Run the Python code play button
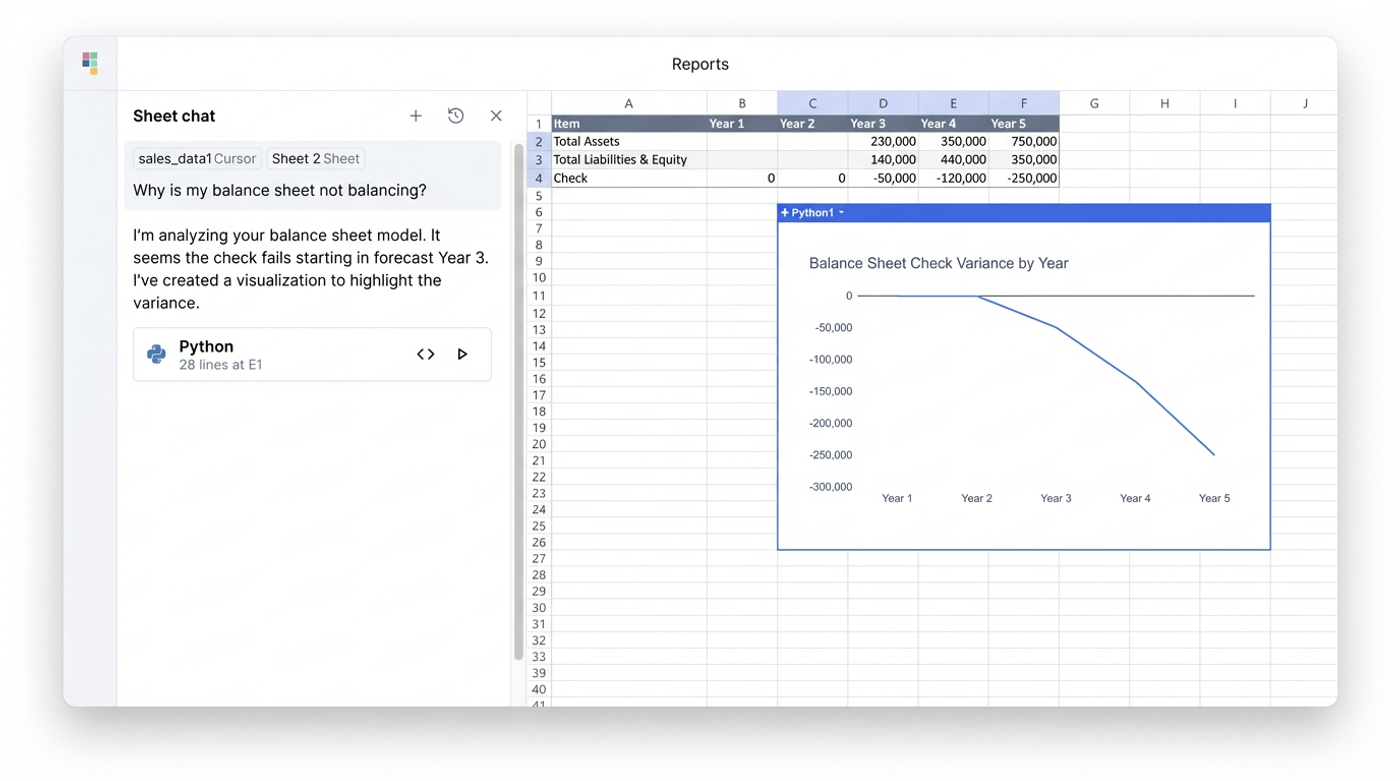The width and height of the screenshot is (1400, 781). (x=462, y=354)
